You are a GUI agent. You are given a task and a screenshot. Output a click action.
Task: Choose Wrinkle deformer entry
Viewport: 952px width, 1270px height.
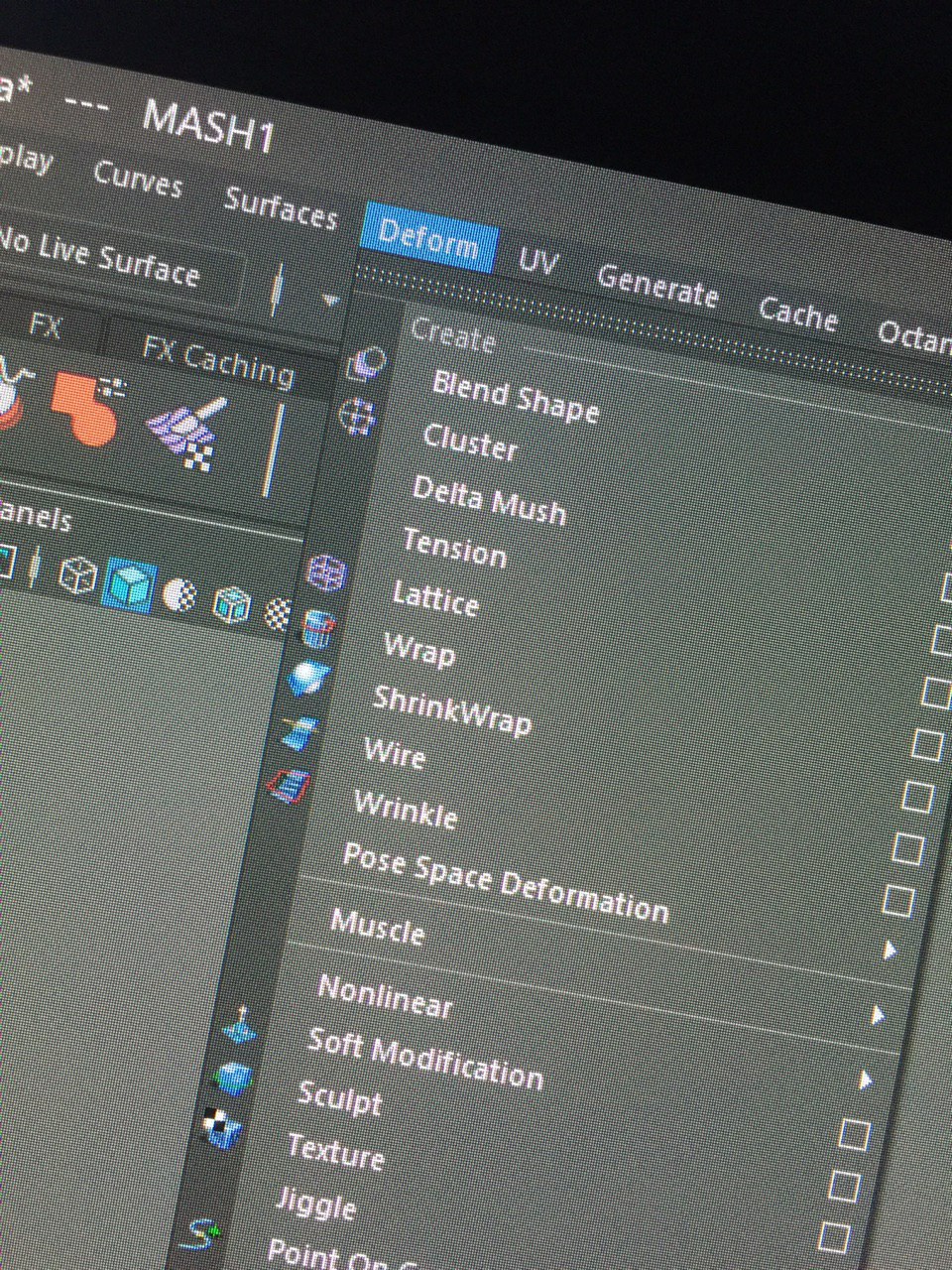point(406,809)
